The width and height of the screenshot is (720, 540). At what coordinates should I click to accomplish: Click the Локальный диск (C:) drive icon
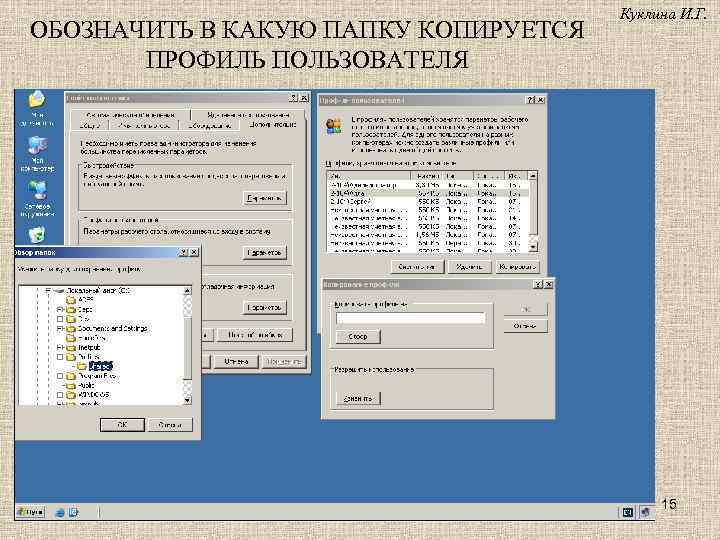pos(58,291)
